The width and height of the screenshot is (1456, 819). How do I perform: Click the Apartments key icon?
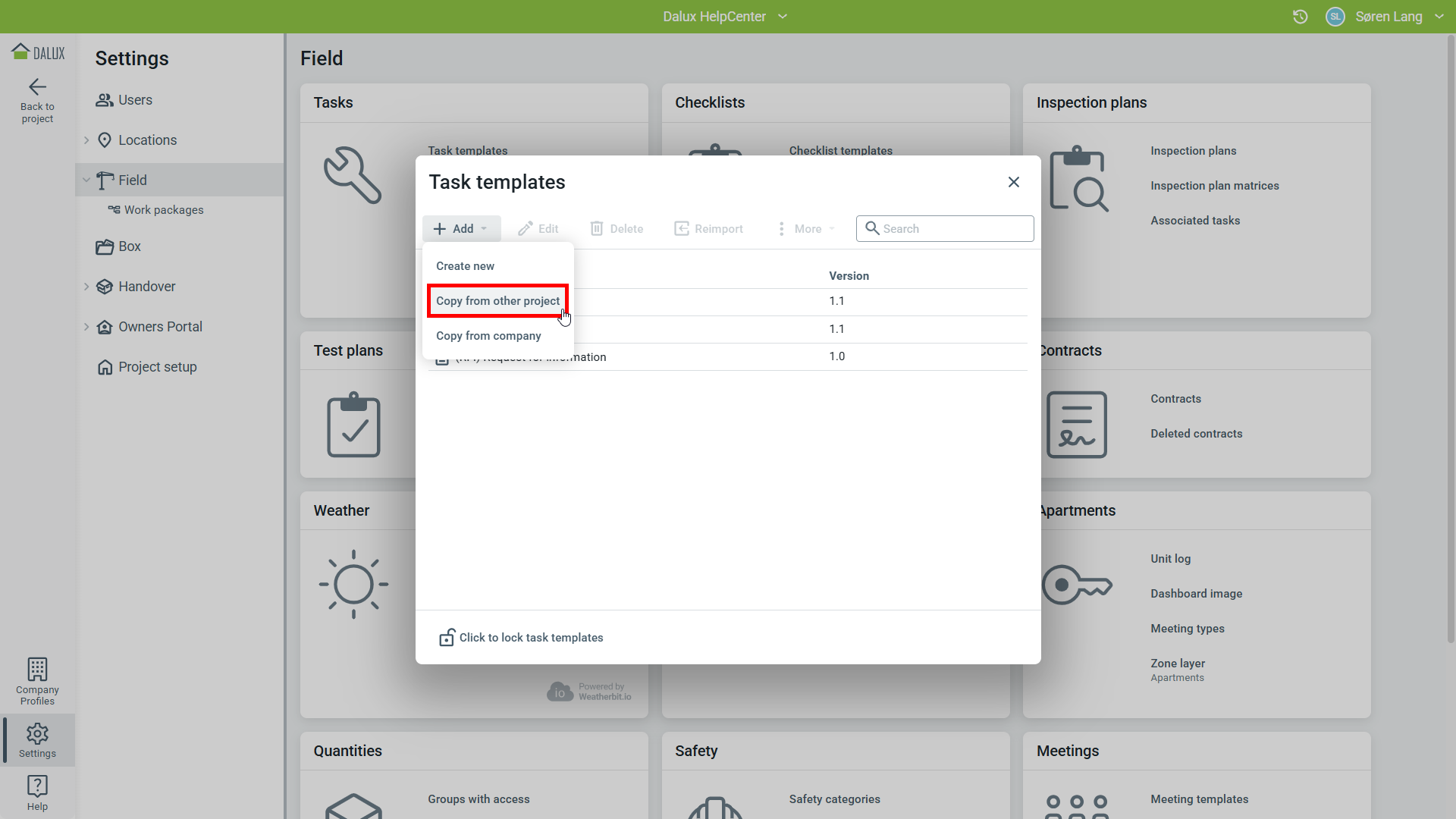tap(1076, 585)
